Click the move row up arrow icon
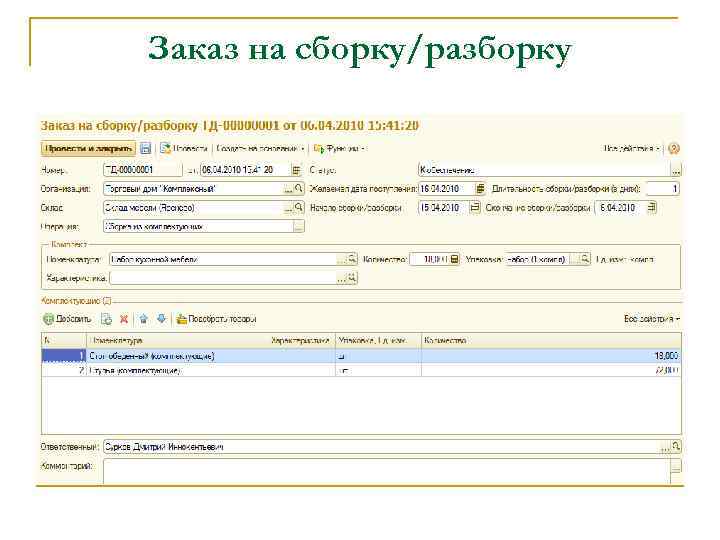720x540 pixels. pos(144,319)
